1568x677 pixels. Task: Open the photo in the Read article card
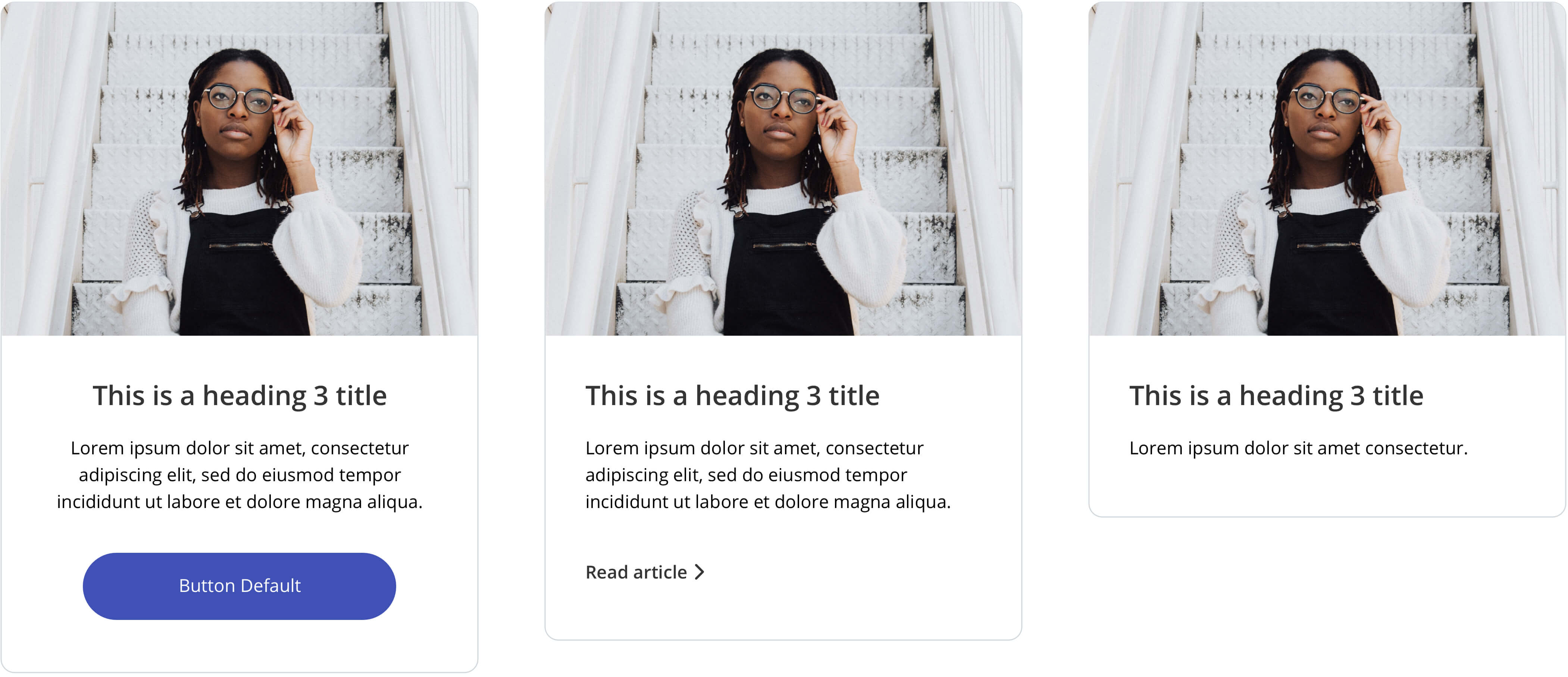[x=783, y=169]
